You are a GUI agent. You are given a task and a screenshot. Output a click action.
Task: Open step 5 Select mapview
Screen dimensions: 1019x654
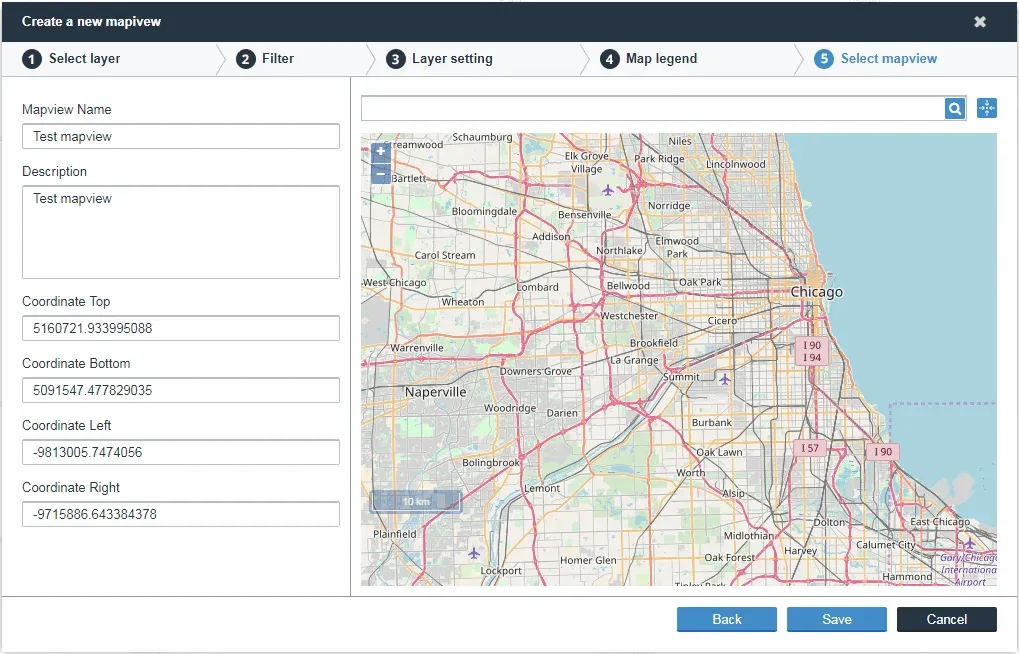pyautogui.click(x=876, y=59)
